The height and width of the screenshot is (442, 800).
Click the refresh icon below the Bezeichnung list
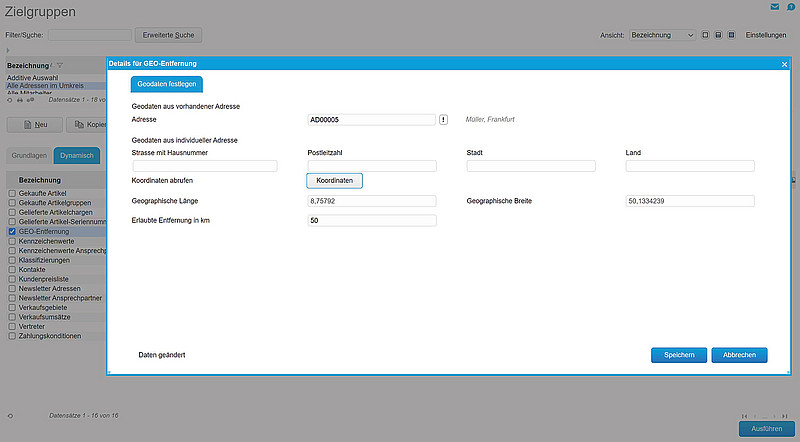(10, 100)
